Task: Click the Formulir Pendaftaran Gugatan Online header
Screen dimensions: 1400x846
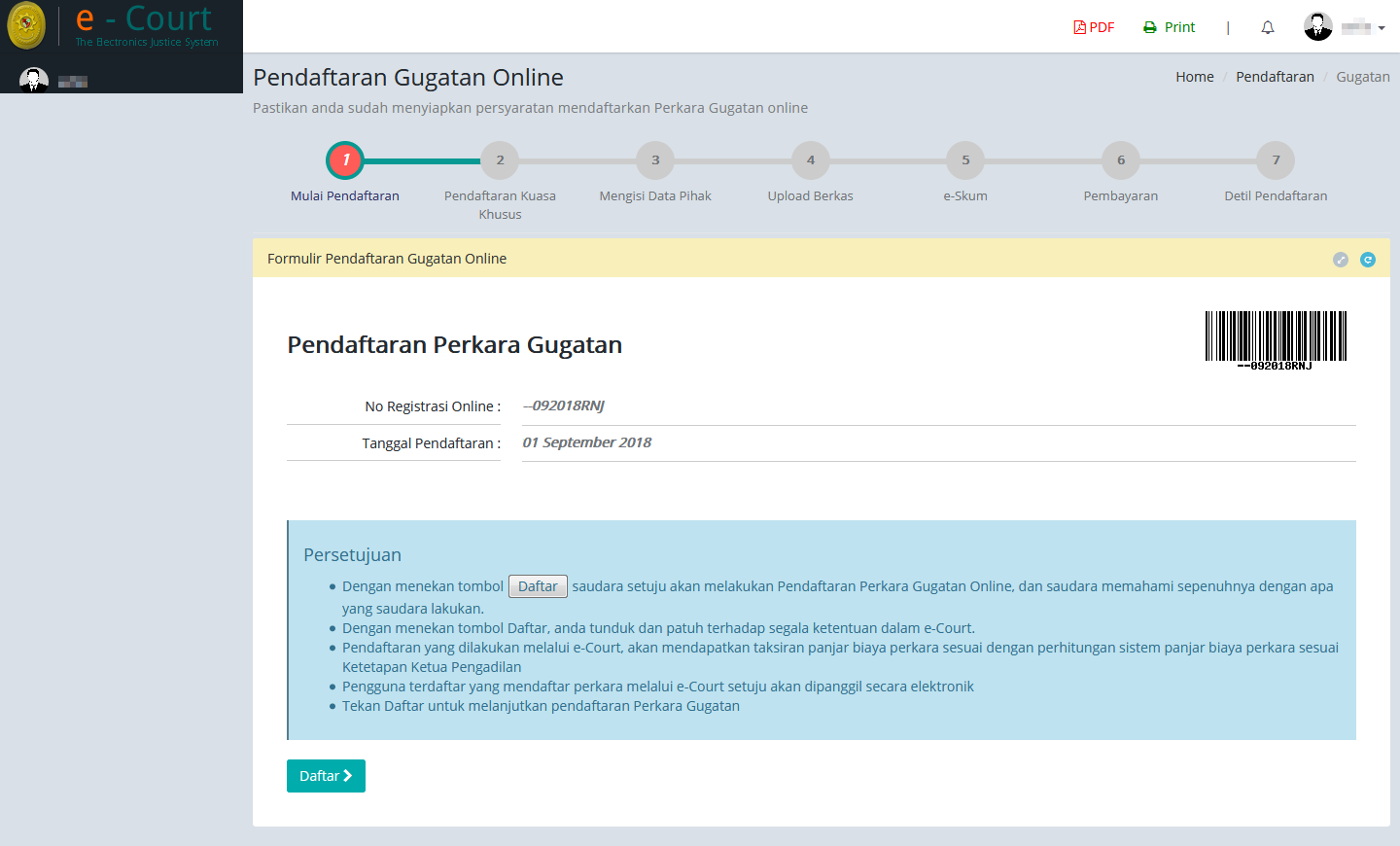Action: click(x=387, y=259)
